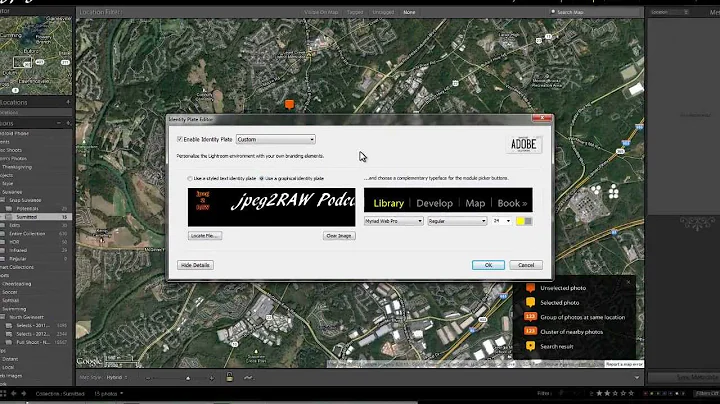Select the Tagged location filter

coord(355,12)
